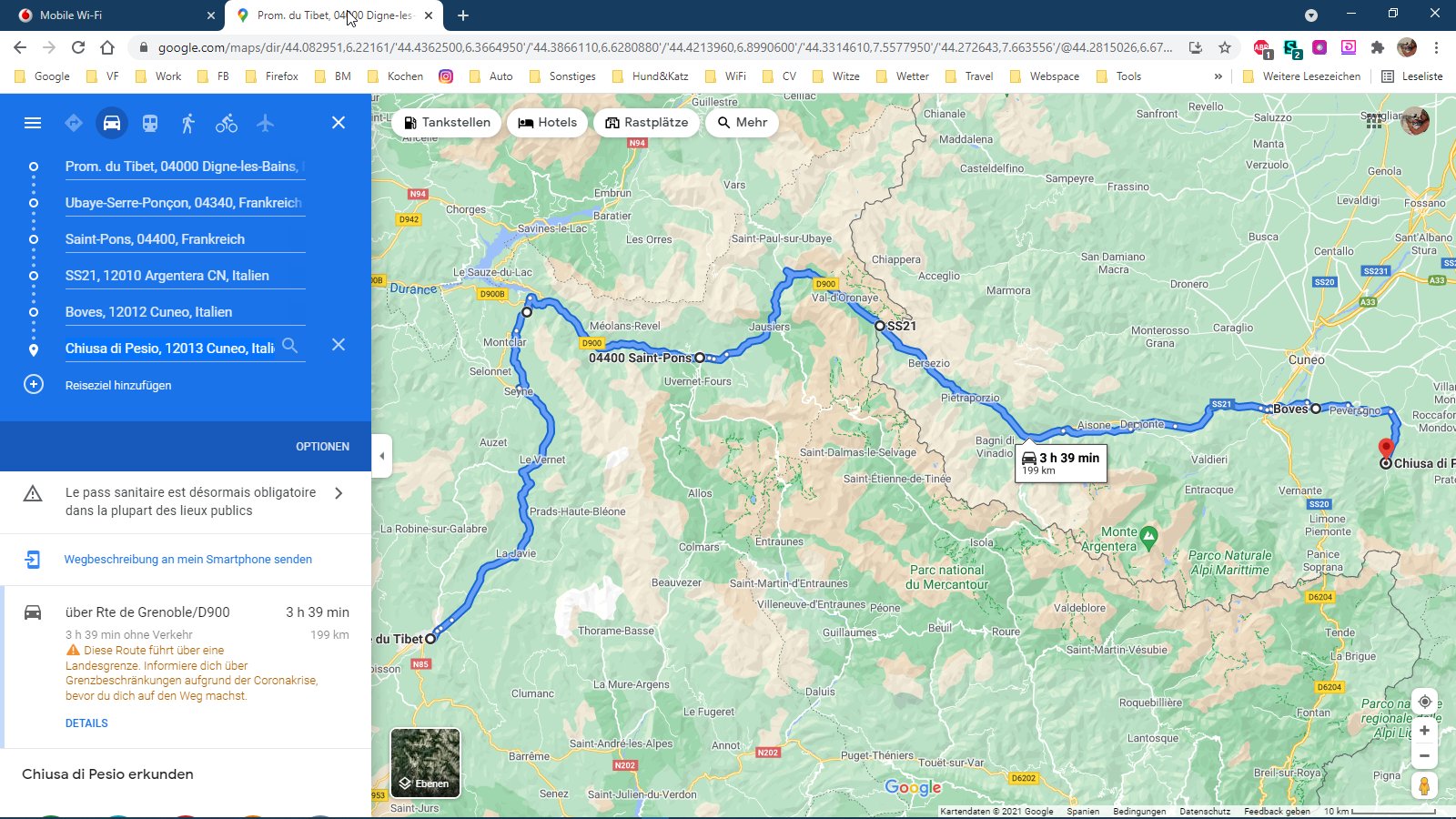1456x819 pixels.
Task: Toggle Hotels filter chip
Action: pos(548,122)
